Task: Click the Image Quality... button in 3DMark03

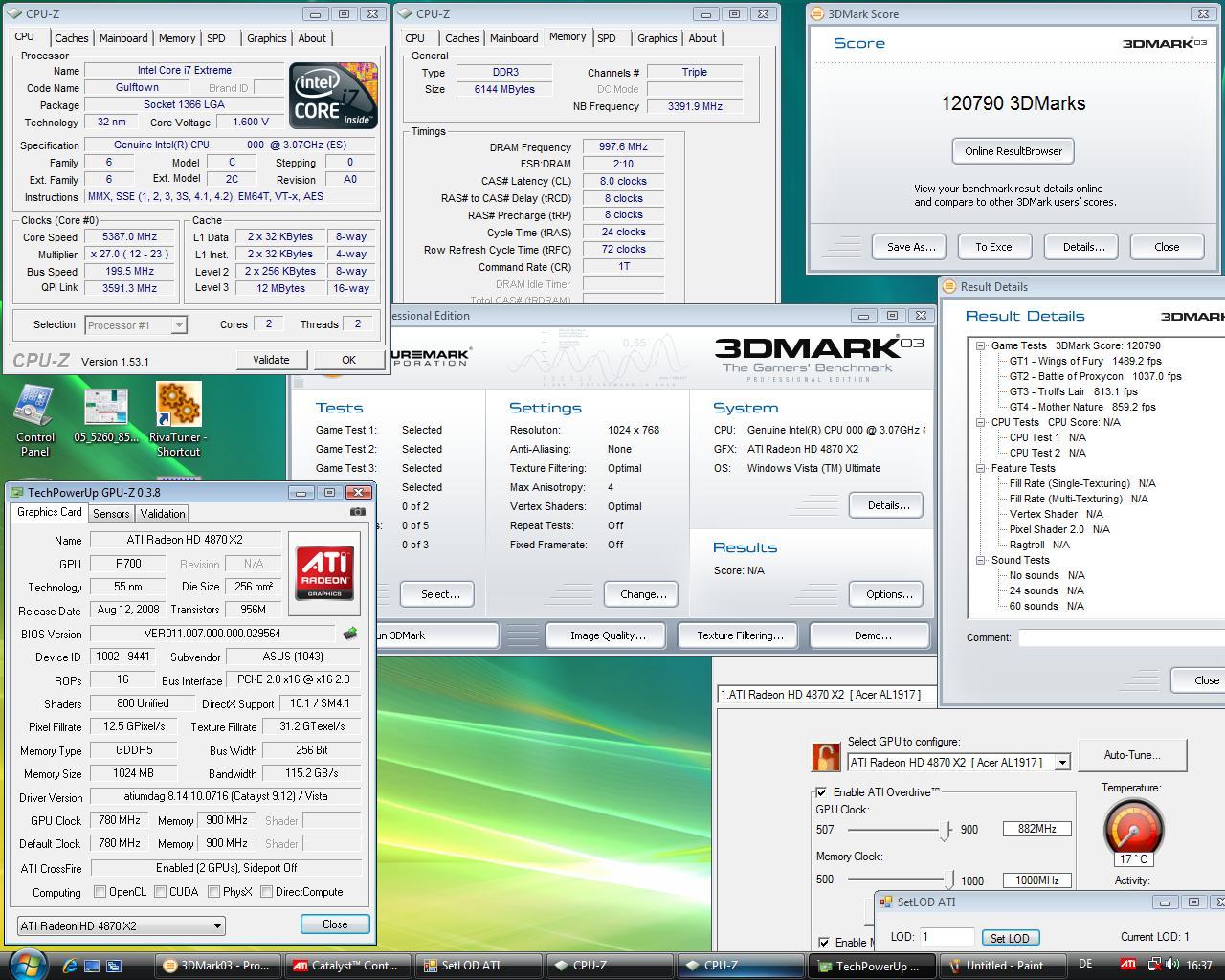Action: tap(608, 635)
